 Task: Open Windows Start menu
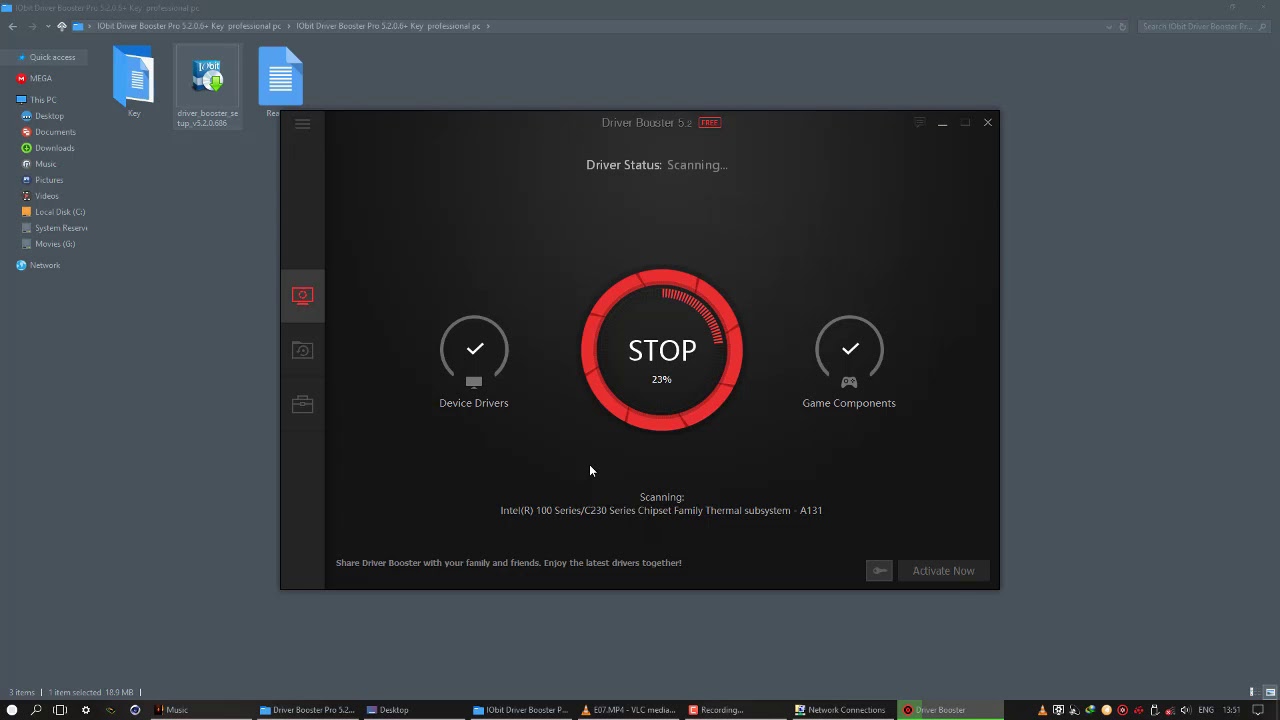tap(12, 710)
